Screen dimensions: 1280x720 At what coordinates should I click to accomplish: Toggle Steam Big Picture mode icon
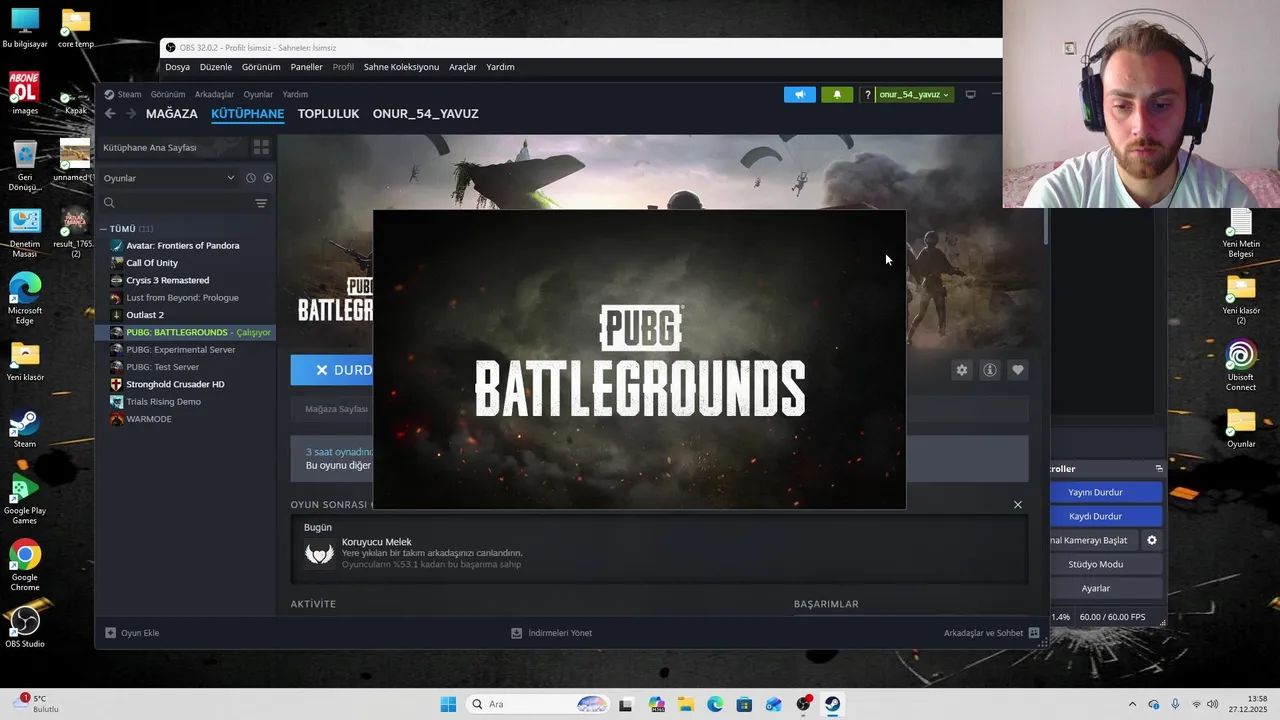(x=970, y=94)
